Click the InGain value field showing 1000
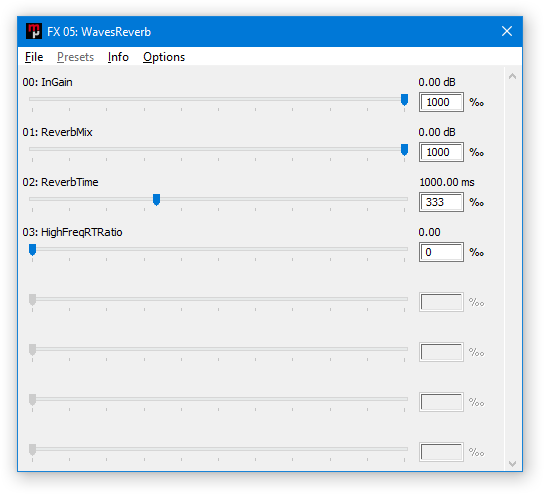The height and width of the screenshot is (494, 544). click(x=441, y=102)
